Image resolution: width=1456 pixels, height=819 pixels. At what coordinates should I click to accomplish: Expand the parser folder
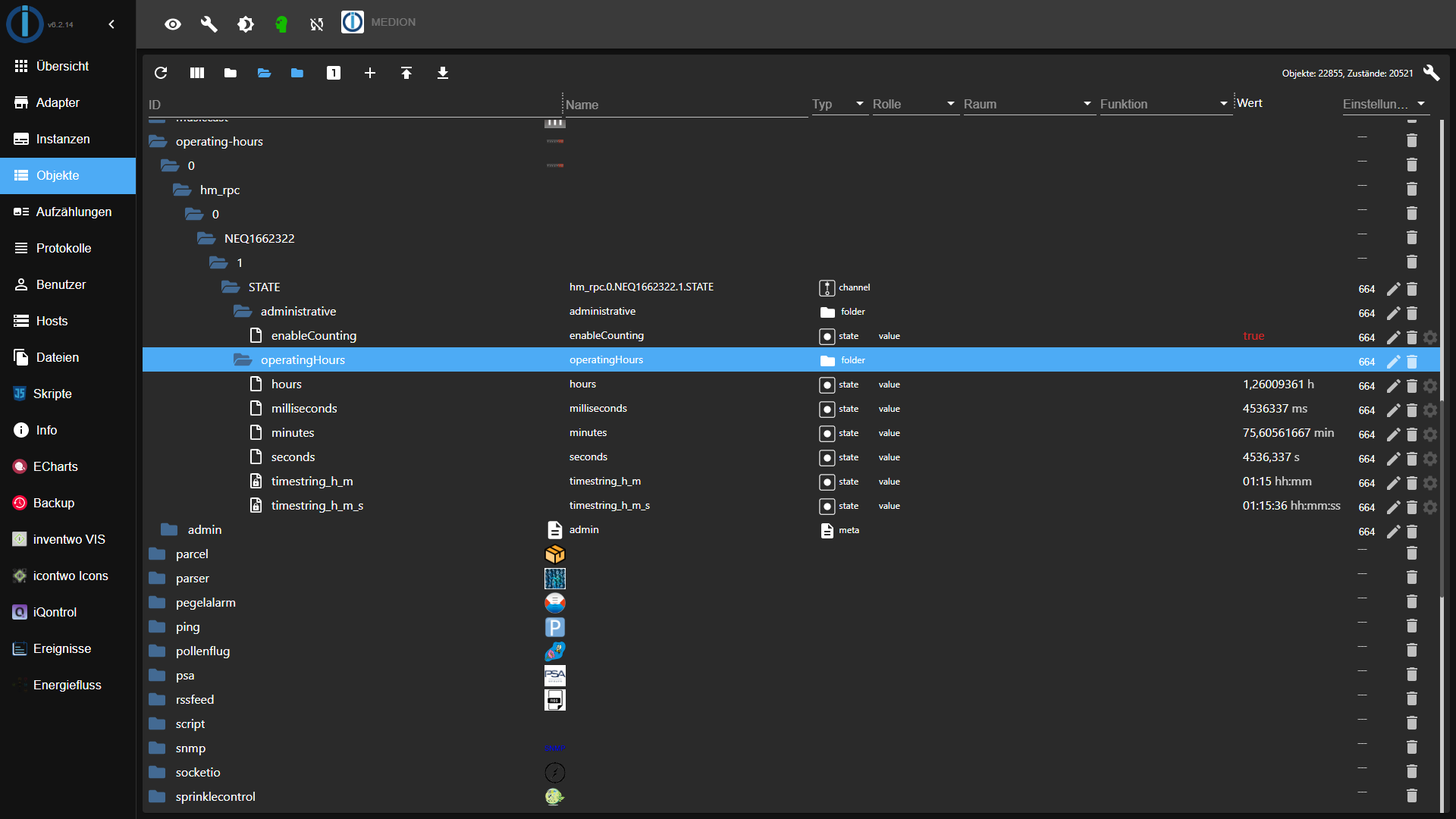click(x=157, y=578)
